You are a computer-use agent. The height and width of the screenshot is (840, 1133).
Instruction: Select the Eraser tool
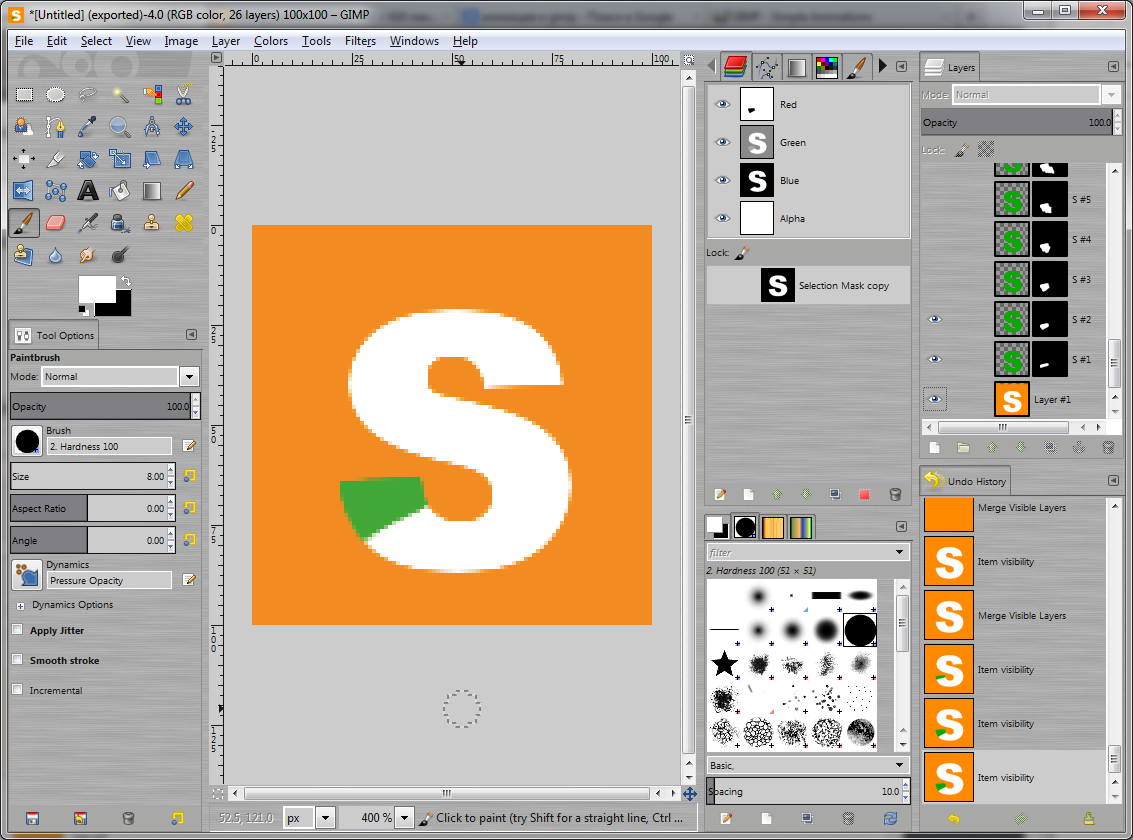pyautogui.click(x=56, y=223)
